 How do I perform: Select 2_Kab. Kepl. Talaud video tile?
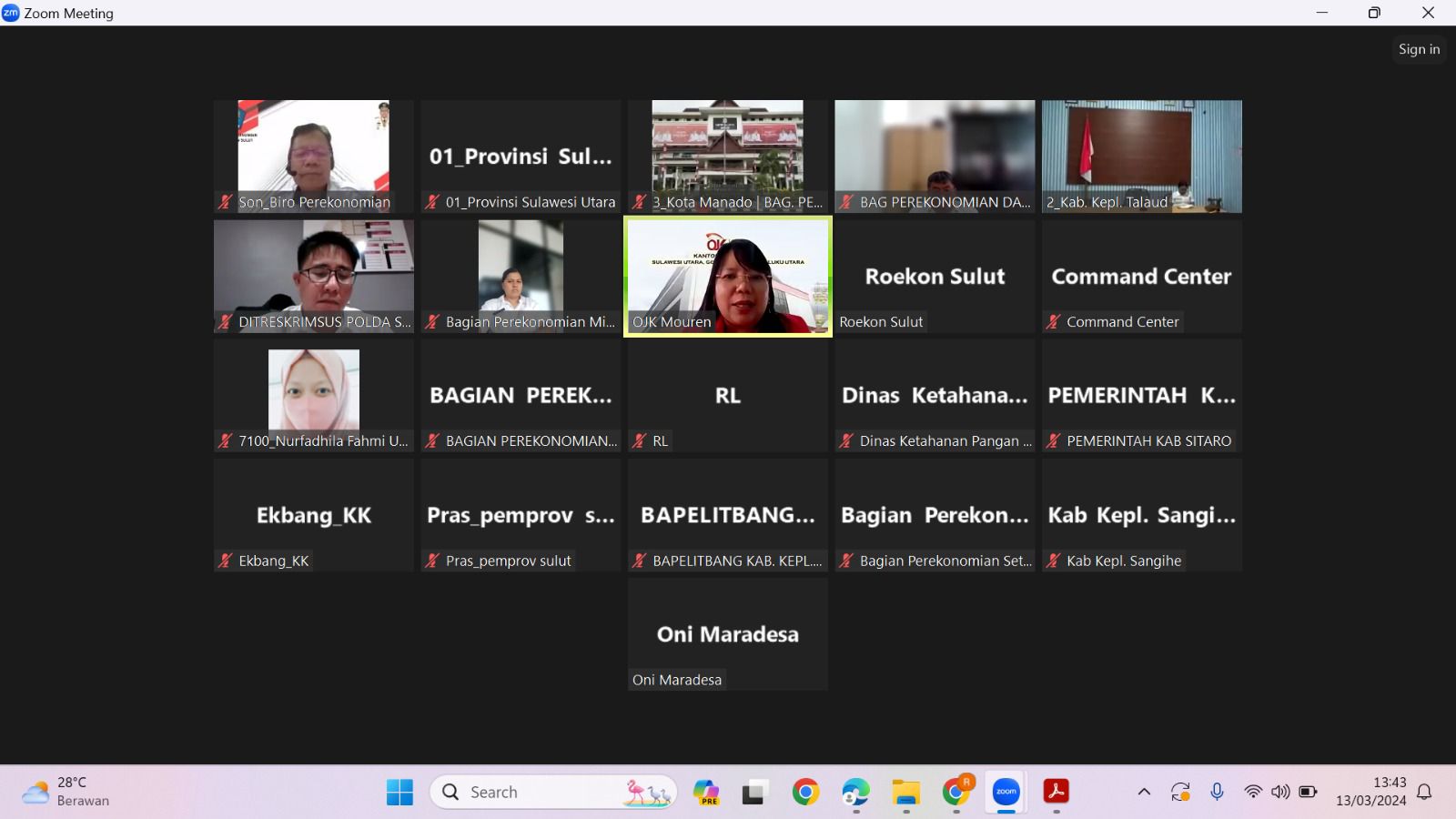point(1142,157)
